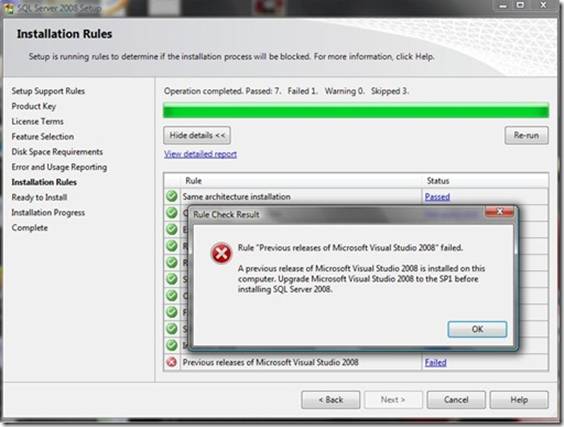Select the Feature Selection step
The image size is (564, 427).
(43, 137)
